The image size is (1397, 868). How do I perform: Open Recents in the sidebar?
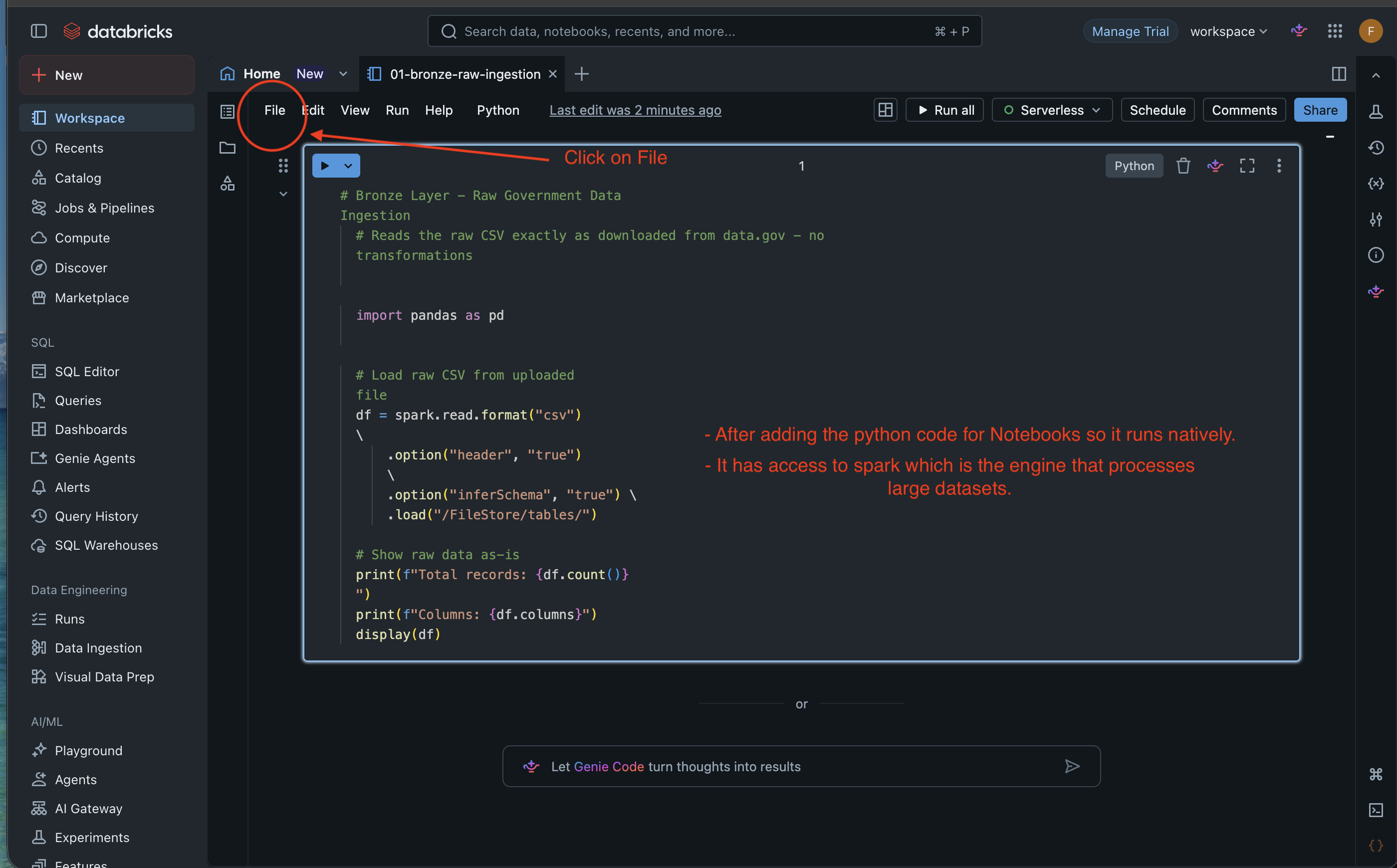[x=107, y=148]
